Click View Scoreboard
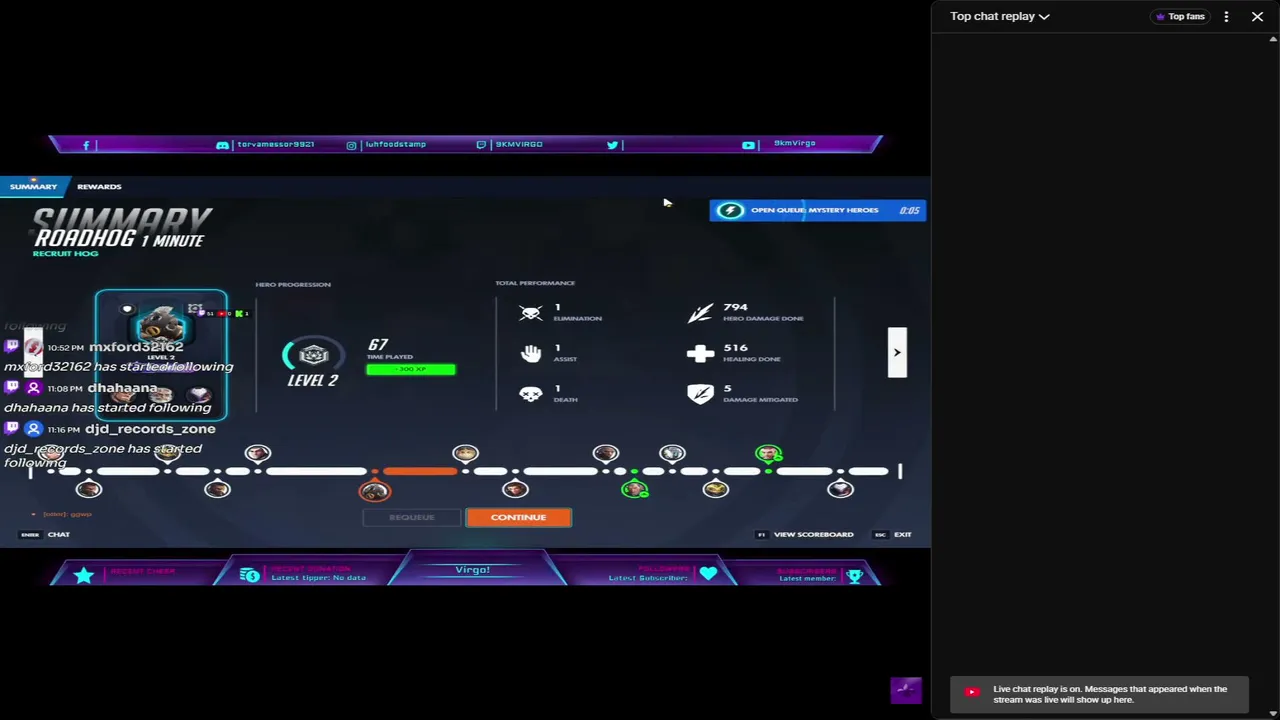The height and width of the screenshot is (720, 1280). pos(805,535)
